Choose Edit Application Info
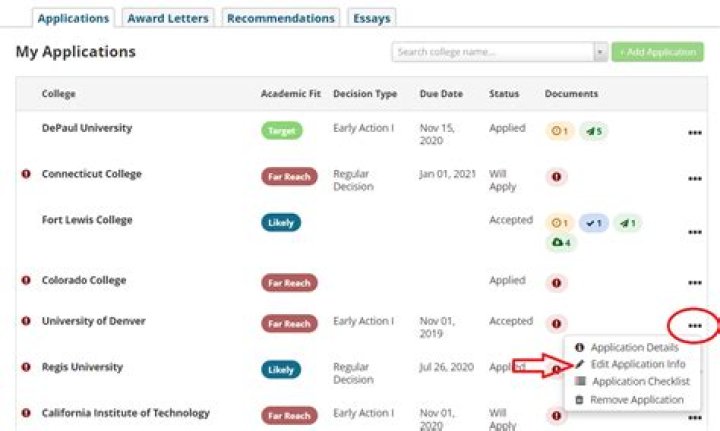The width and height of the screenshot is (720, 431). [630, 364]
